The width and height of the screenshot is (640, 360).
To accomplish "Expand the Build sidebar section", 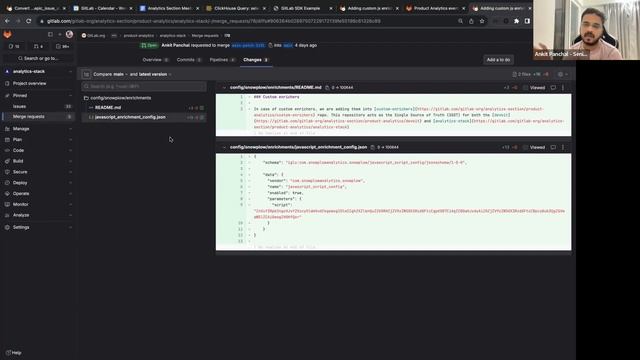I will (38, 161).
